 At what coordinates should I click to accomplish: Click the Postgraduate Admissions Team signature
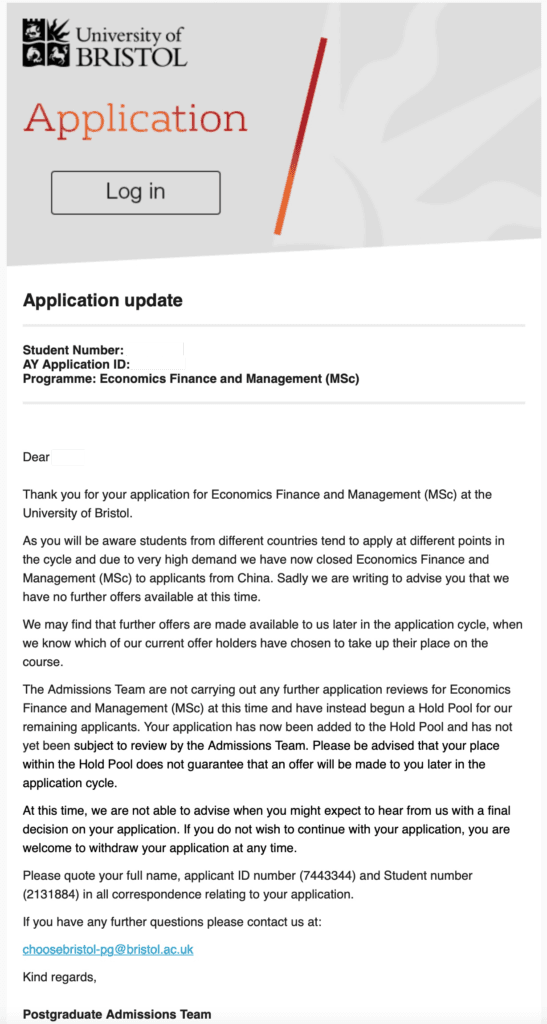click(117, 1014)
